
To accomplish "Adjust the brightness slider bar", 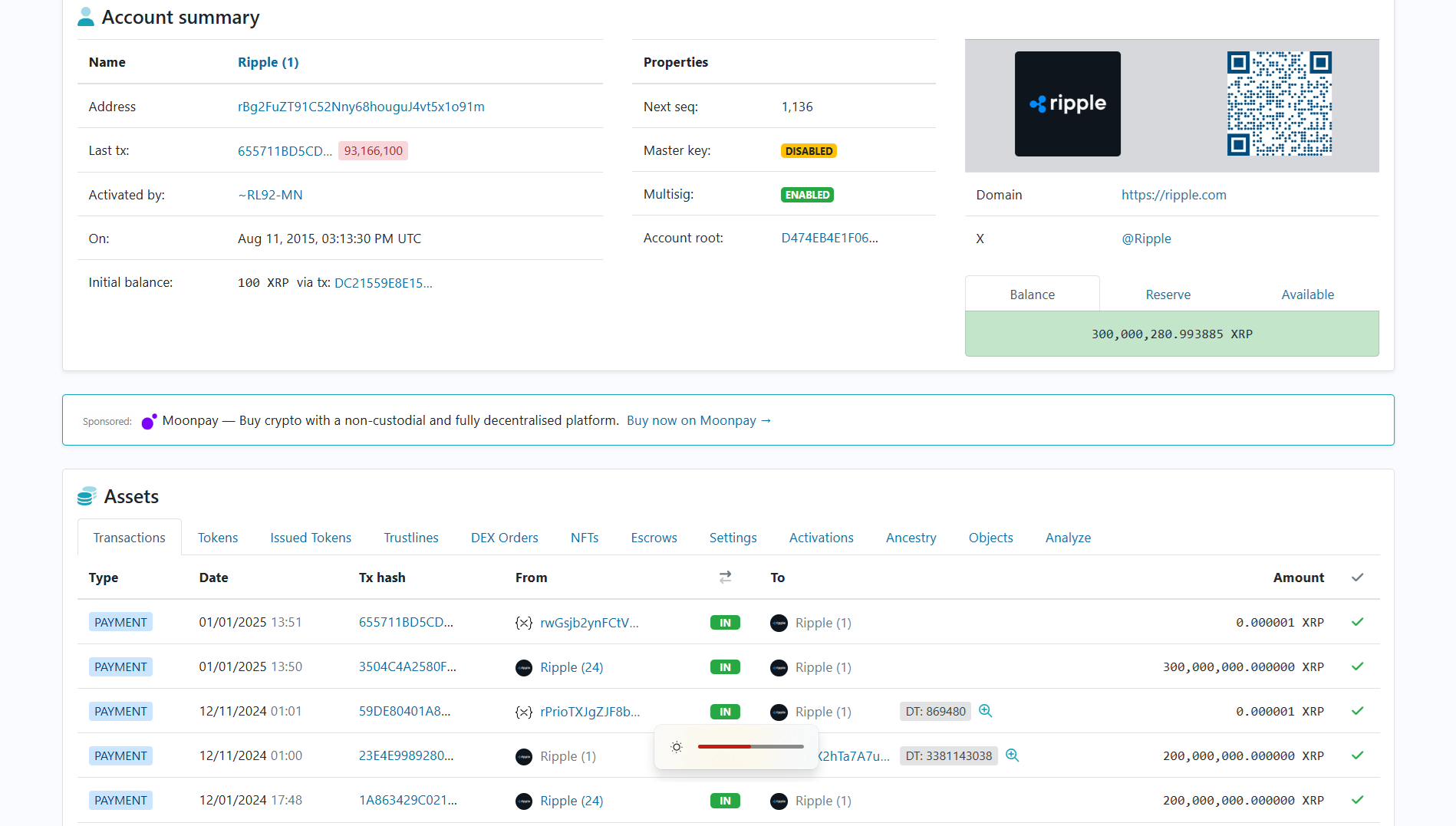I will [750, 746].
